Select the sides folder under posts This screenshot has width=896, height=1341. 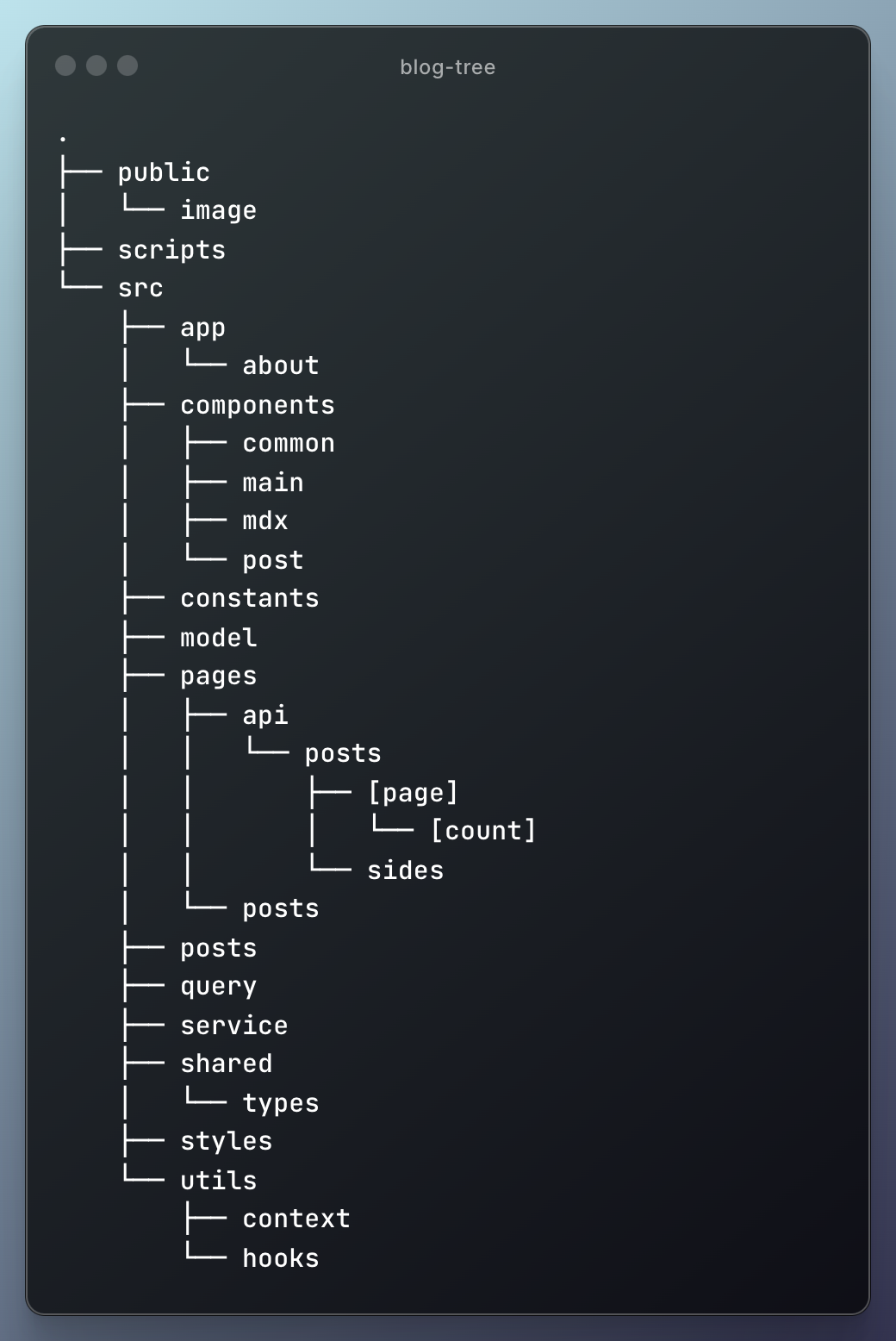pos(405,870)
